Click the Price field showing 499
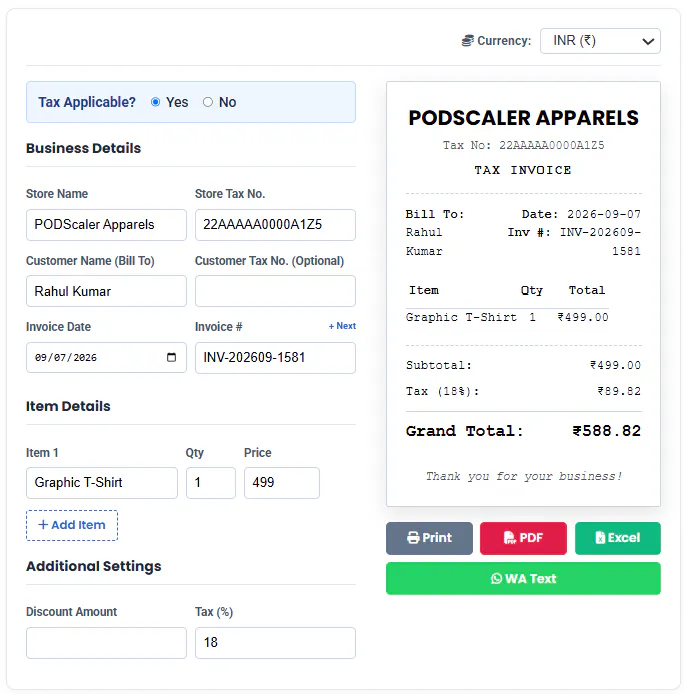This screenshot has width=684, height=694. [282, 483]
